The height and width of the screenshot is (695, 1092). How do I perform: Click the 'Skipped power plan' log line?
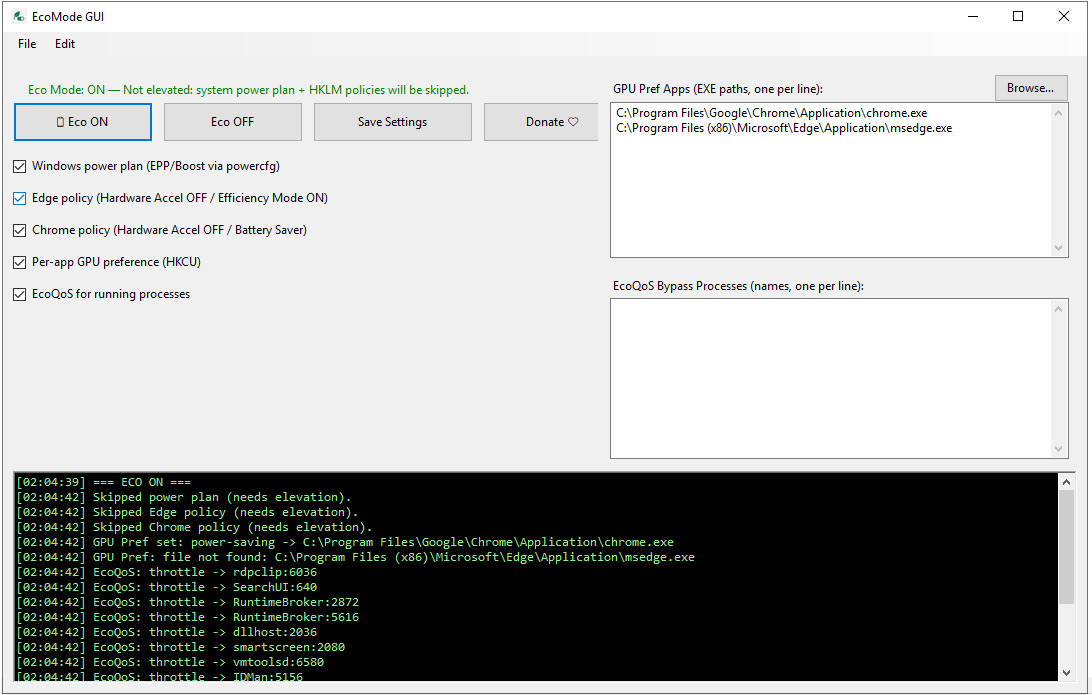184,497
